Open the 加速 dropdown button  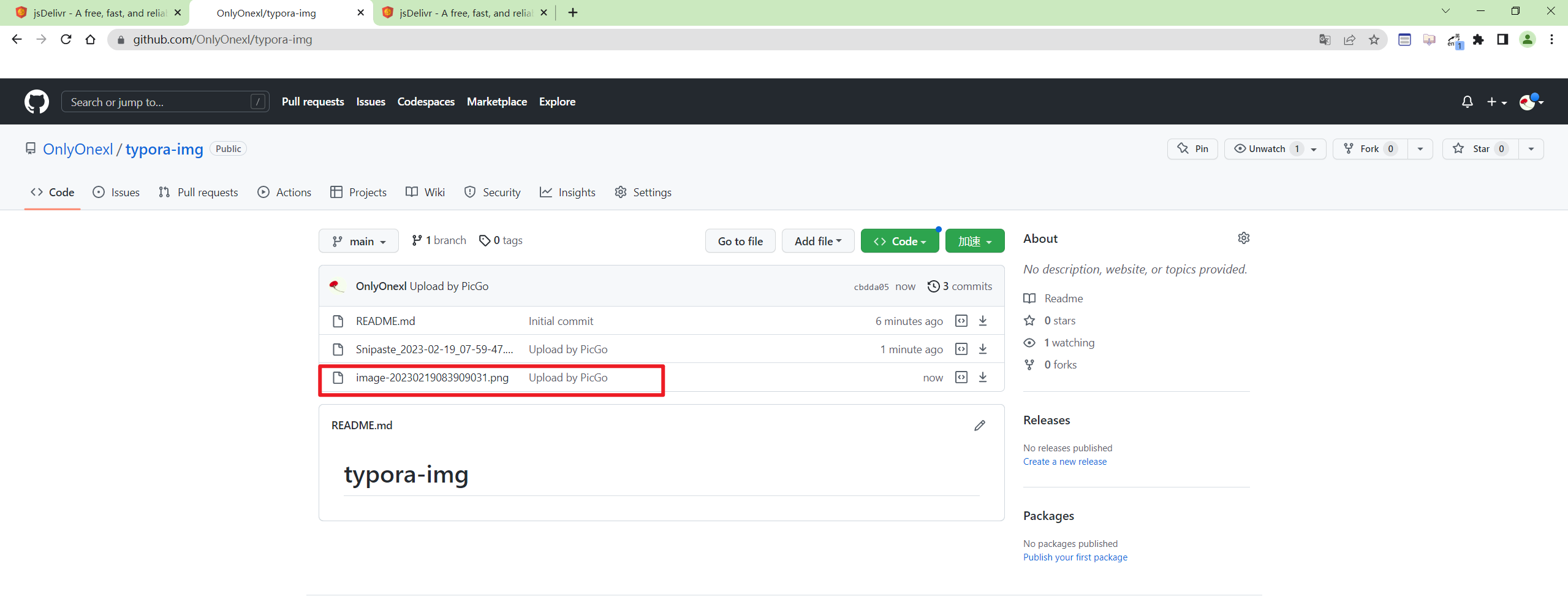point(975,241)
